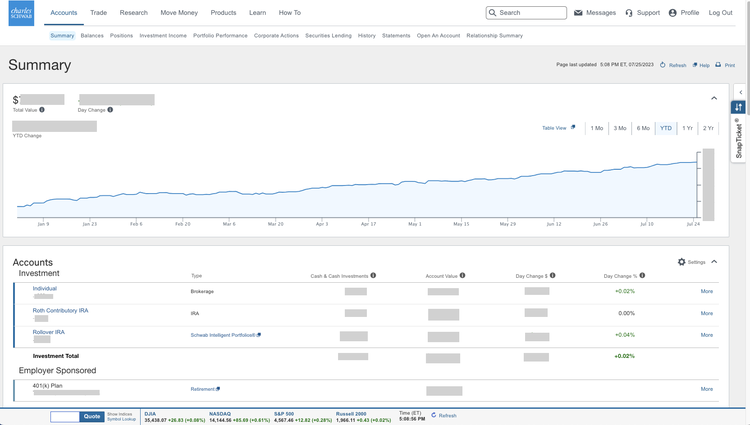
Task: Click the search magnifier icon
Action: coord(492,13)
